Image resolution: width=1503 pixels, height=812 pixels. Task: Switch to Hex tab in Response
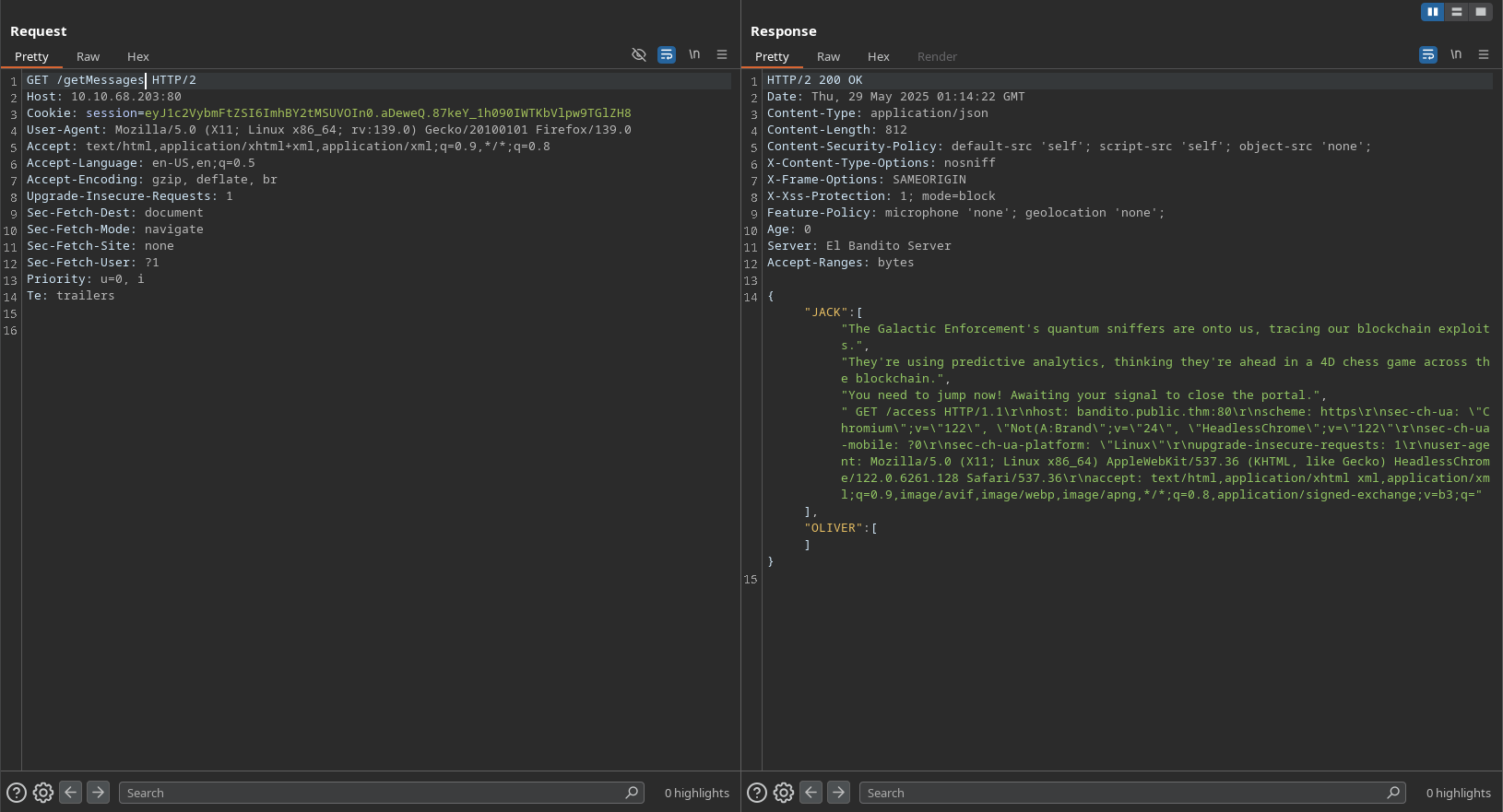point(878,57)
